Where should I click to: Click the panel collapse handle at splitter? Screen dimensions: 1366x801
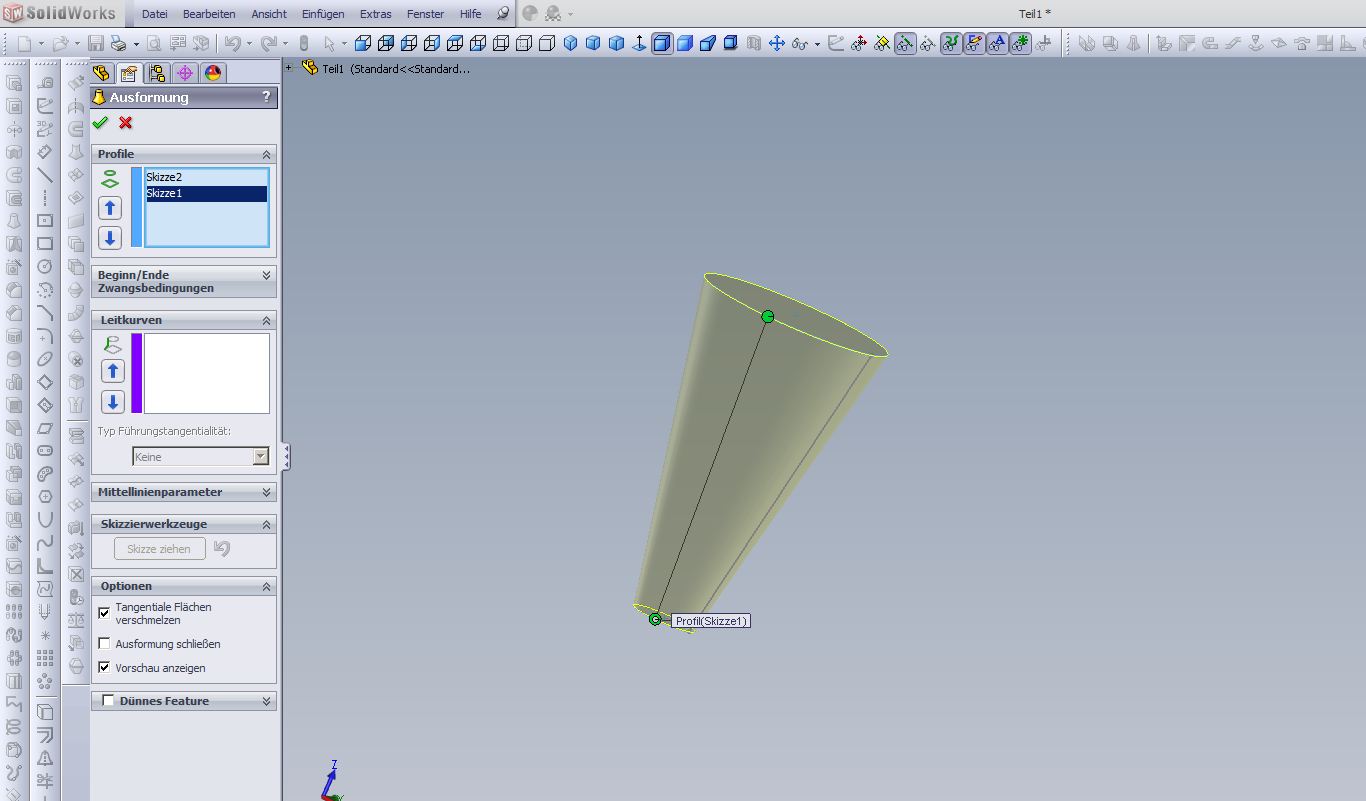286,457
